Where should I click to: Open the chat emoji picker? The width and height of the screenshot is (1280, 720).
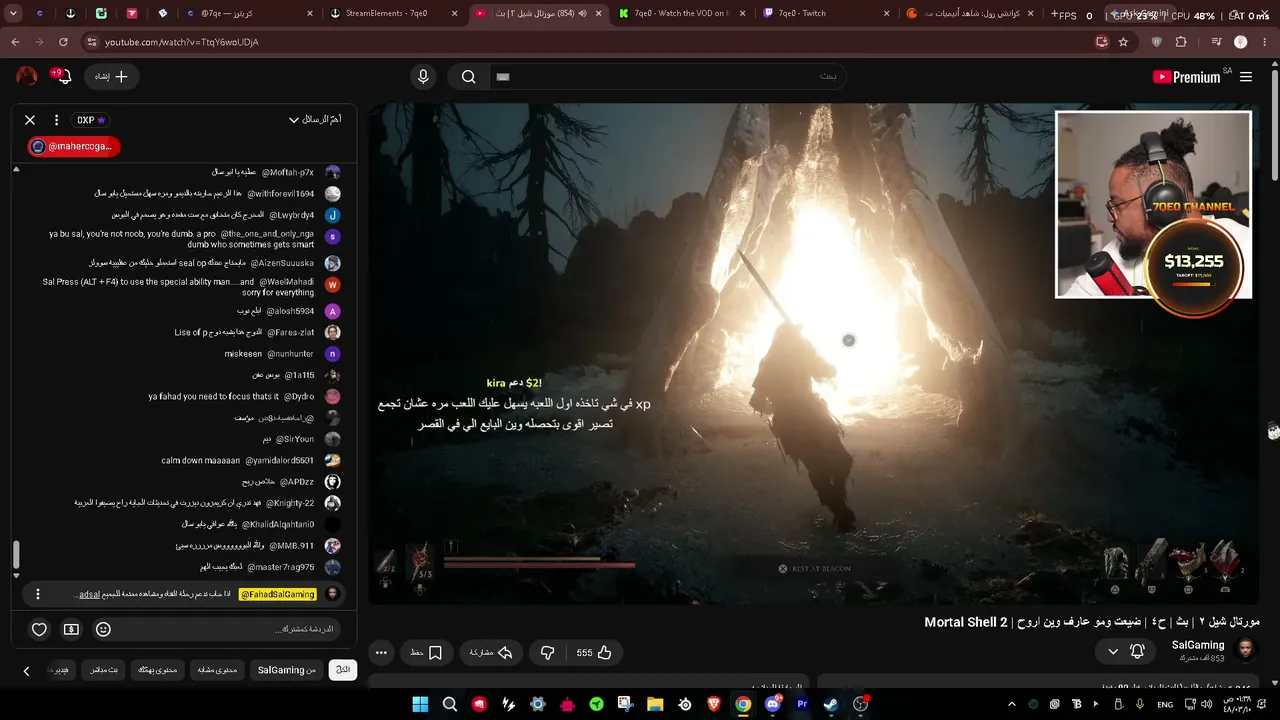tap(103, 629)
